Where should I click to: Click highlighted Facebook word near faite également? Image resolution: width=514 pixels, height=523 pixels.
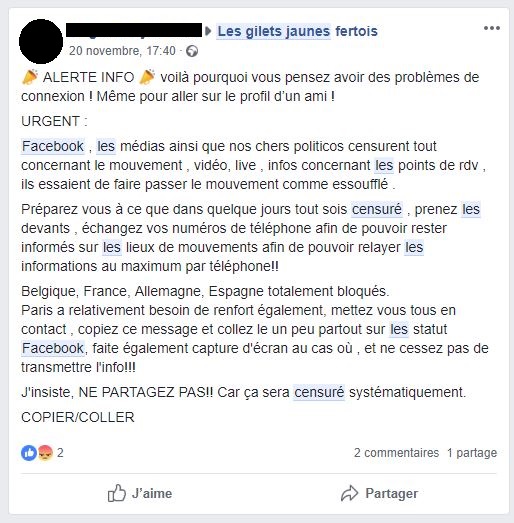pos(53,348)
